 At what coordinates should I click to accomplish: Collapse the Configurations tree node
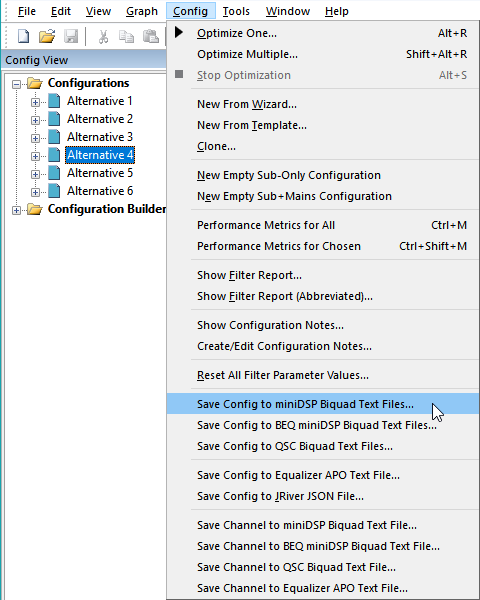(16, 84)
